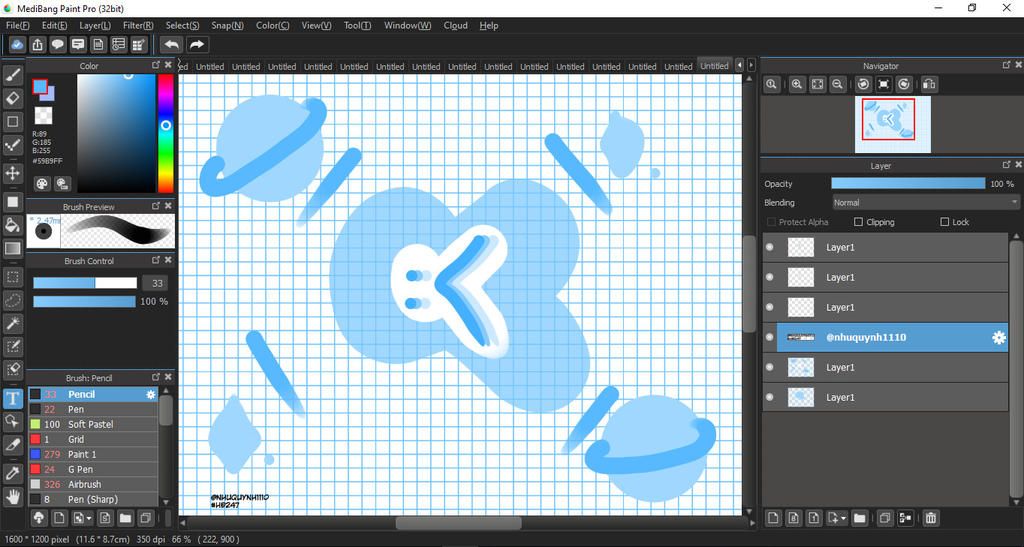Delete layer using trash icon
This screenshot has height=547, width=1024.
[x=931, y=518]
